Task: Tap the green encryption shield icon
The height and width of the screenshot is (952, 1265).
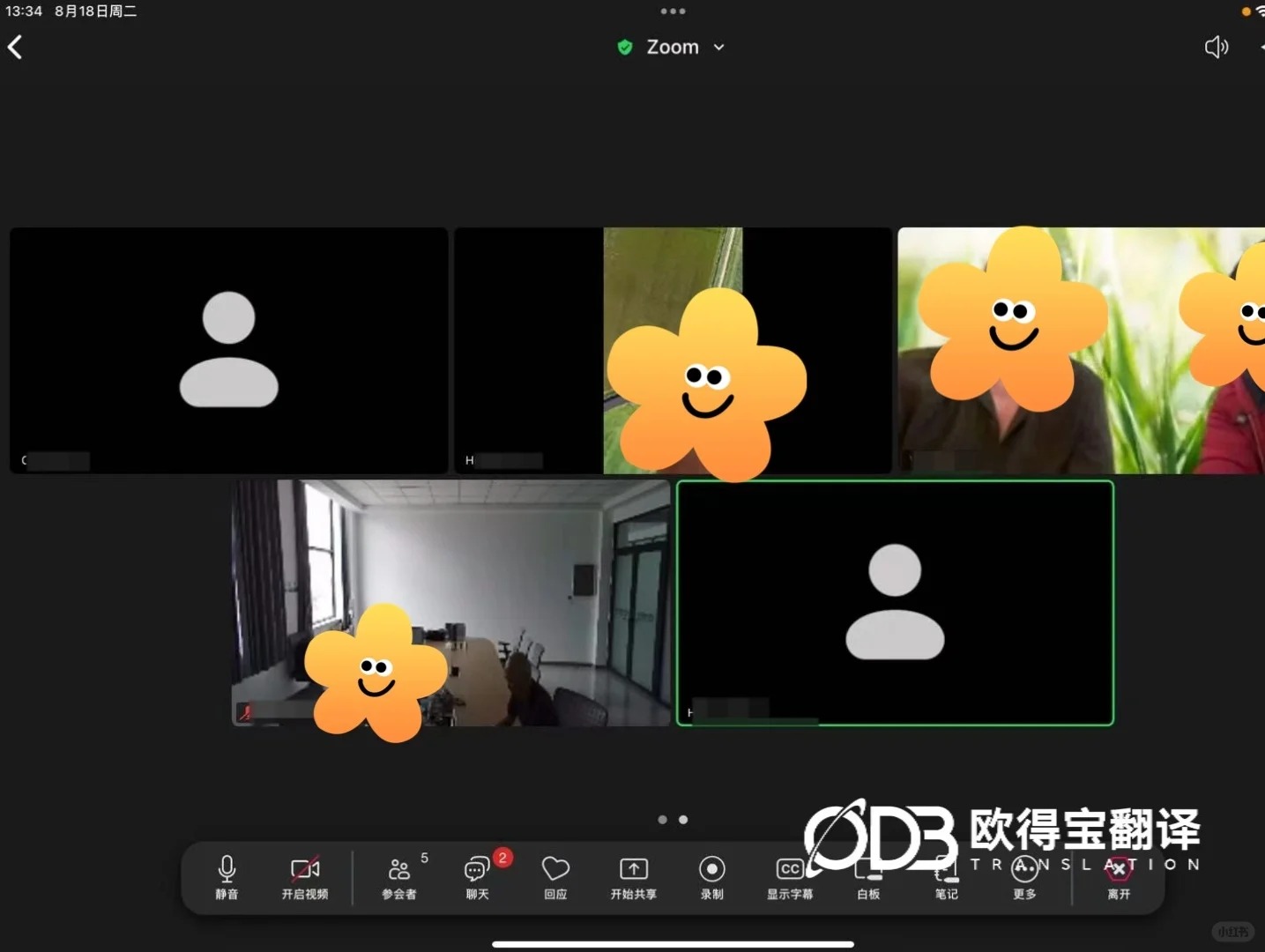Action: click(x=625, y=48)
